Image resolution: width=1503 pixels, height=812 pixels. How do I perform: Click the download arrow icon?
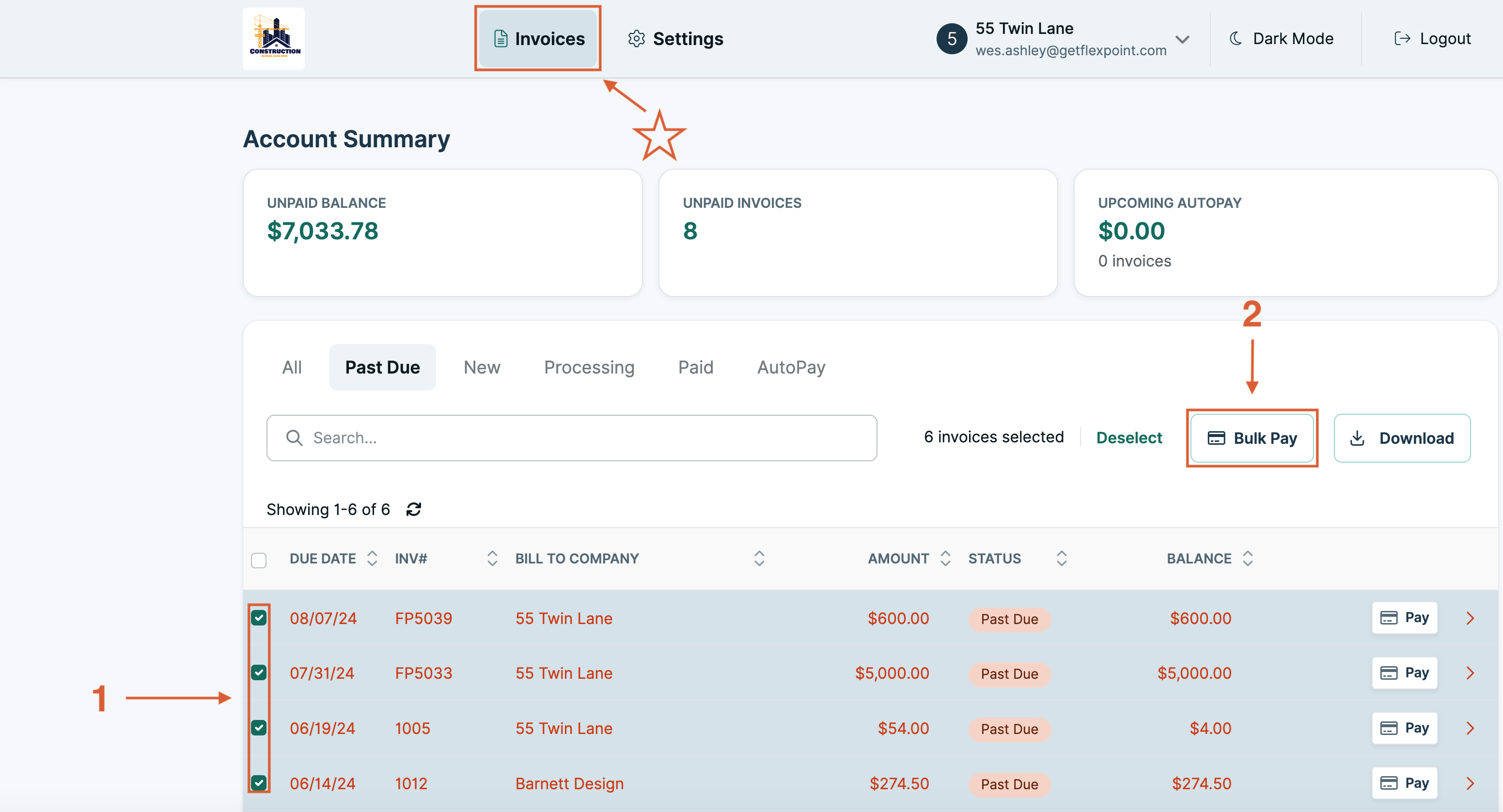1357,438
